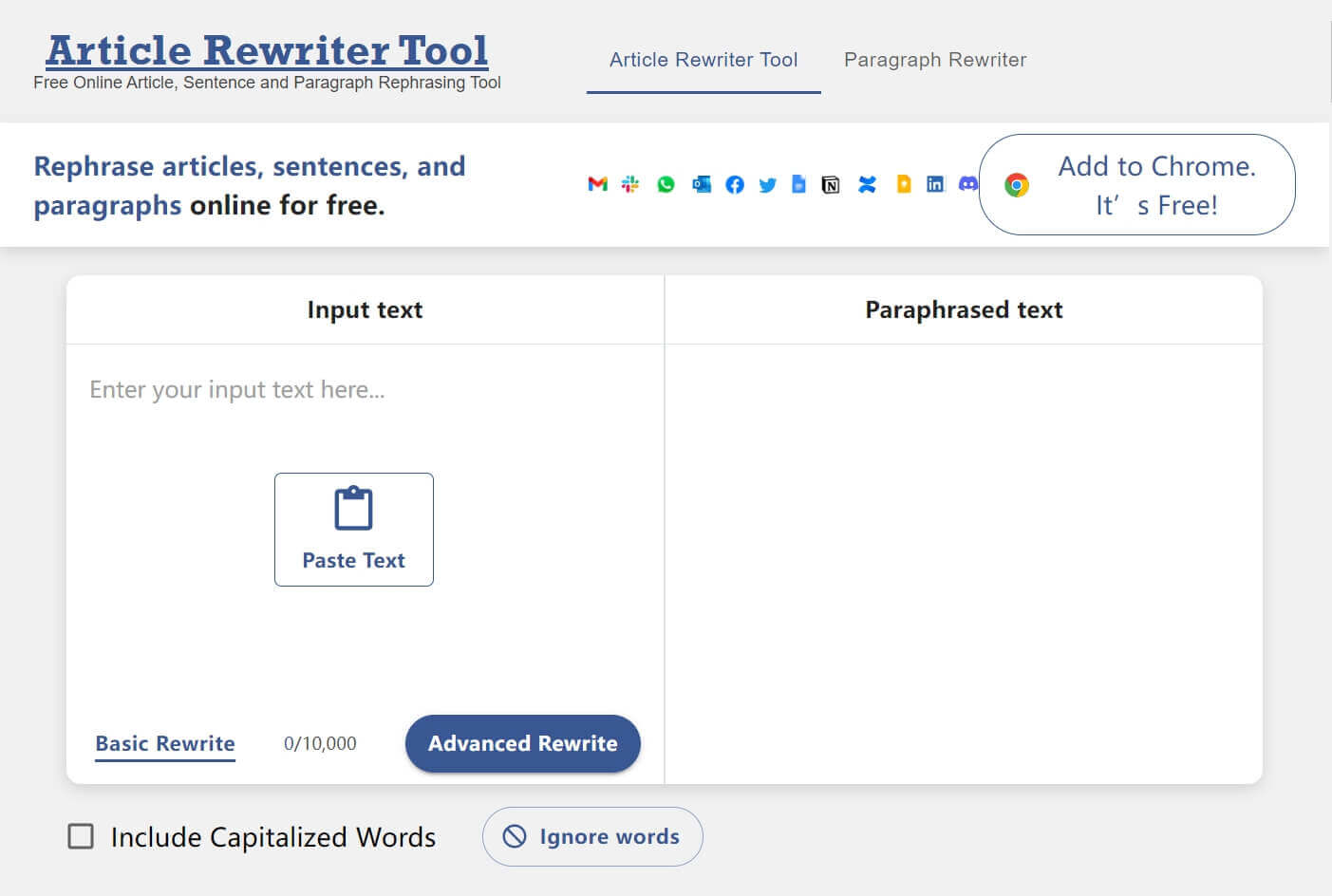Click the Twitter bird icon
The image size is (1332, 896).
click(x=767, y=184)
